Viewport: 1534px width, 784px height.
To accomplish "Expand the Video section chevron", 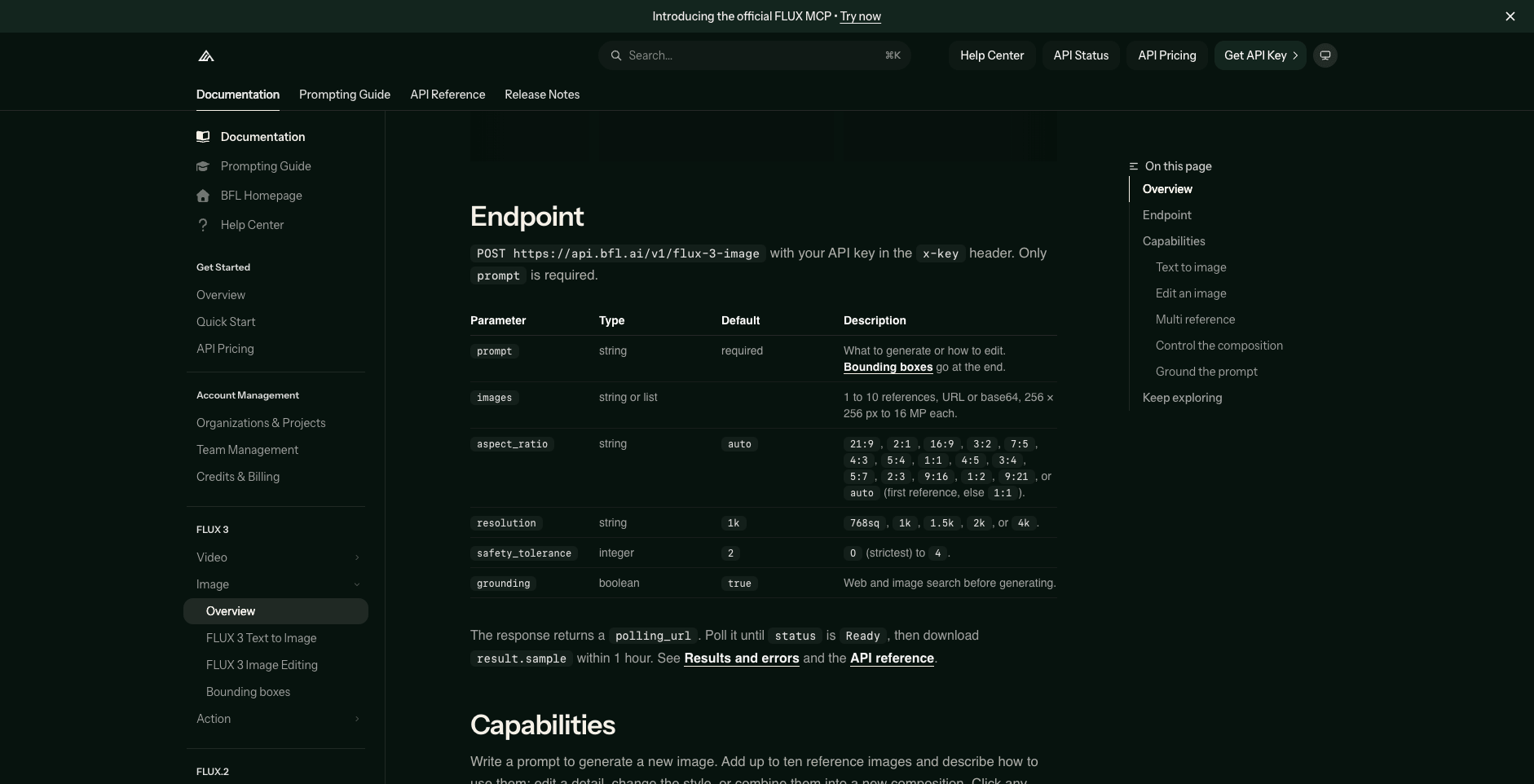I will tap(357, 557).
